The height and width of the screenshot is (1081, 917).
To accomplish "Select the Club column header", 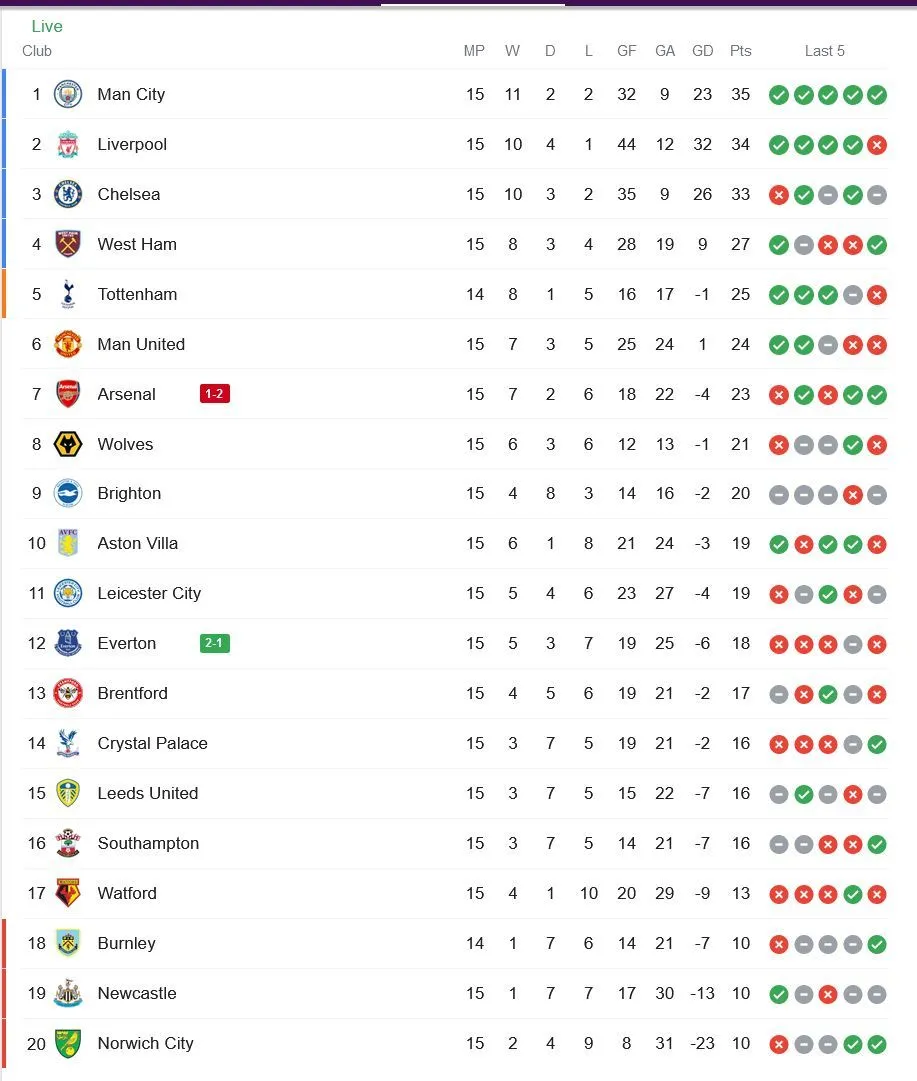I will (37, 51).
